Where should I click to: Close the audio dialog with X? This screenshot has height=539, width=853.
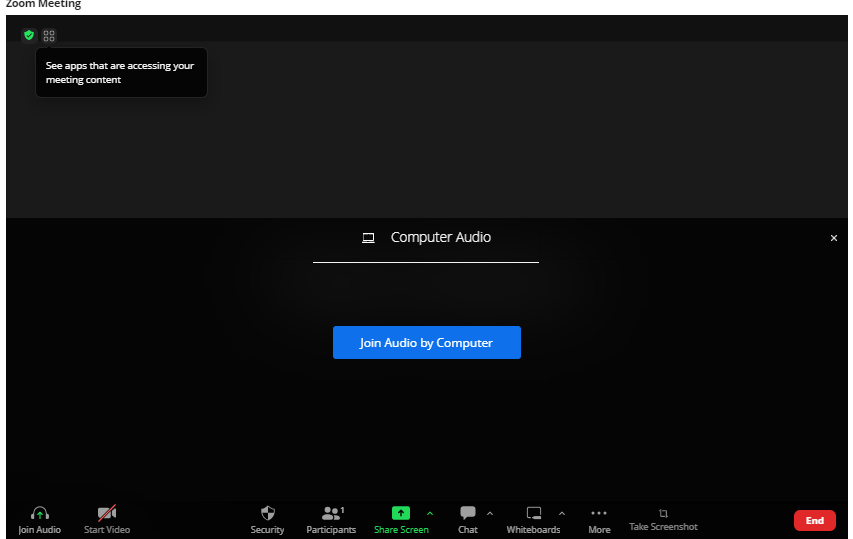coord(833,238)
